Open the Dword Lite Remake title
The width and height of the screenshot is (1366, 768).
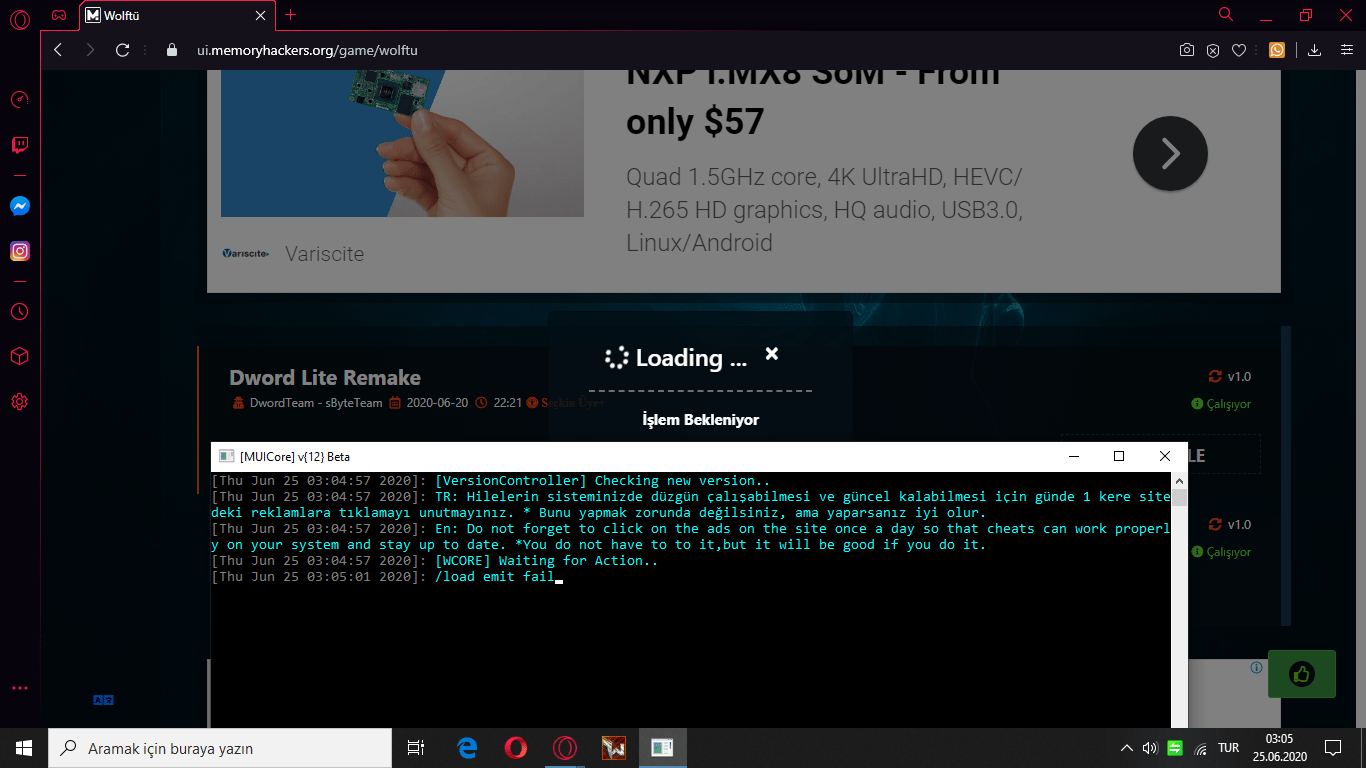325,378
